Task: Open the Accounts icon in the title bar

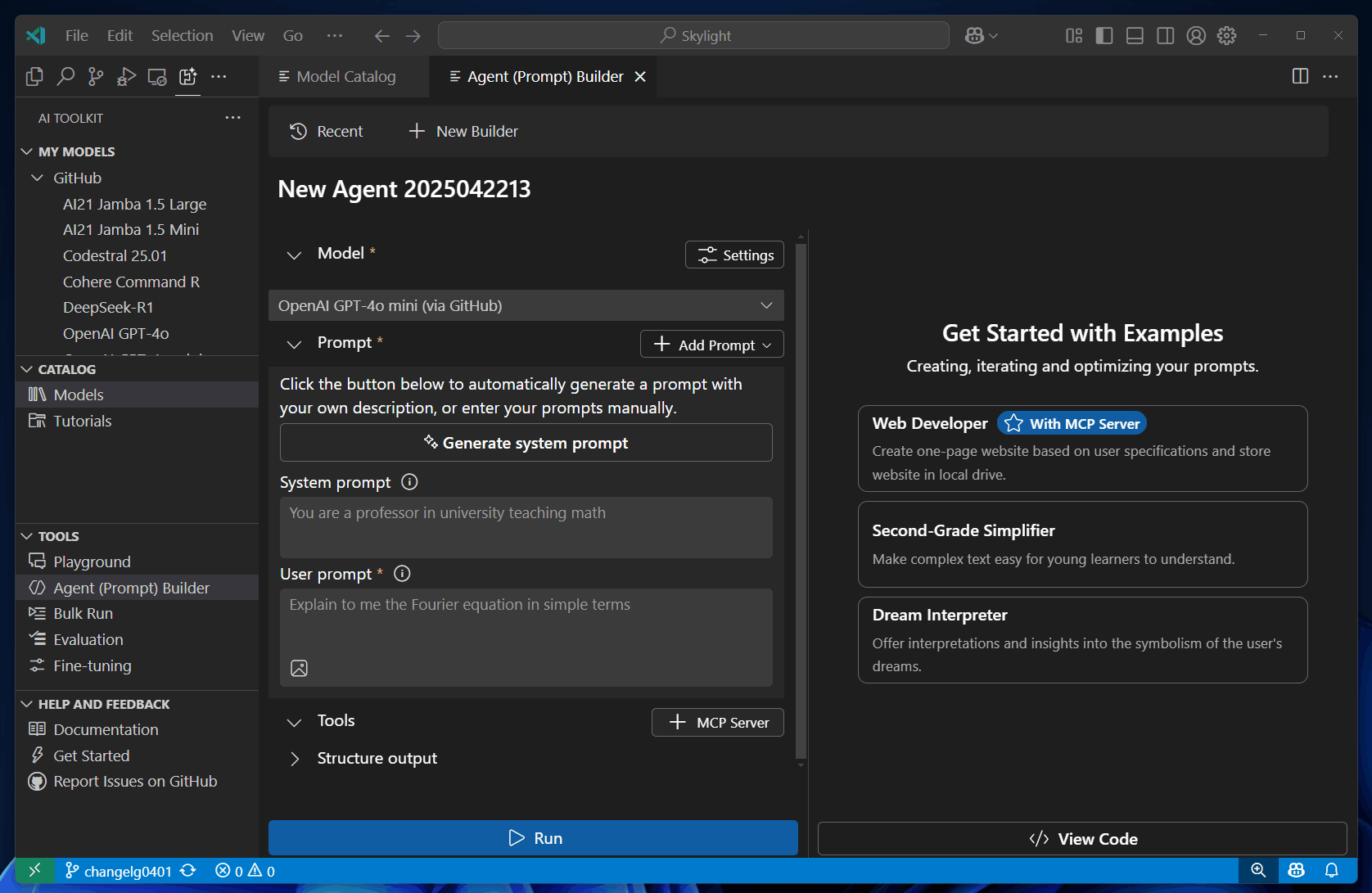Action: point(1196,35)
